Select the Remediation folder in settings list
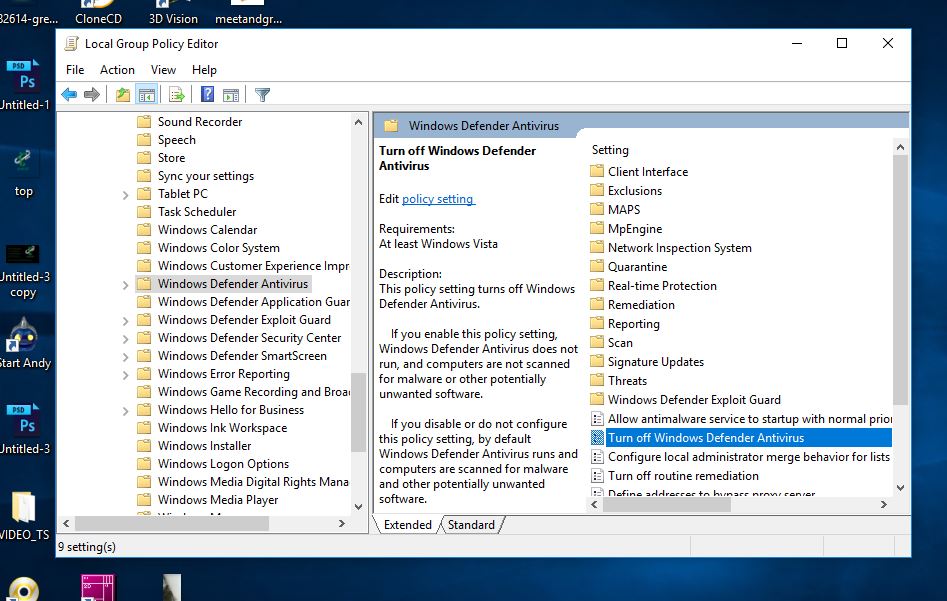This screenshot has width=947, height=601. 641,304
